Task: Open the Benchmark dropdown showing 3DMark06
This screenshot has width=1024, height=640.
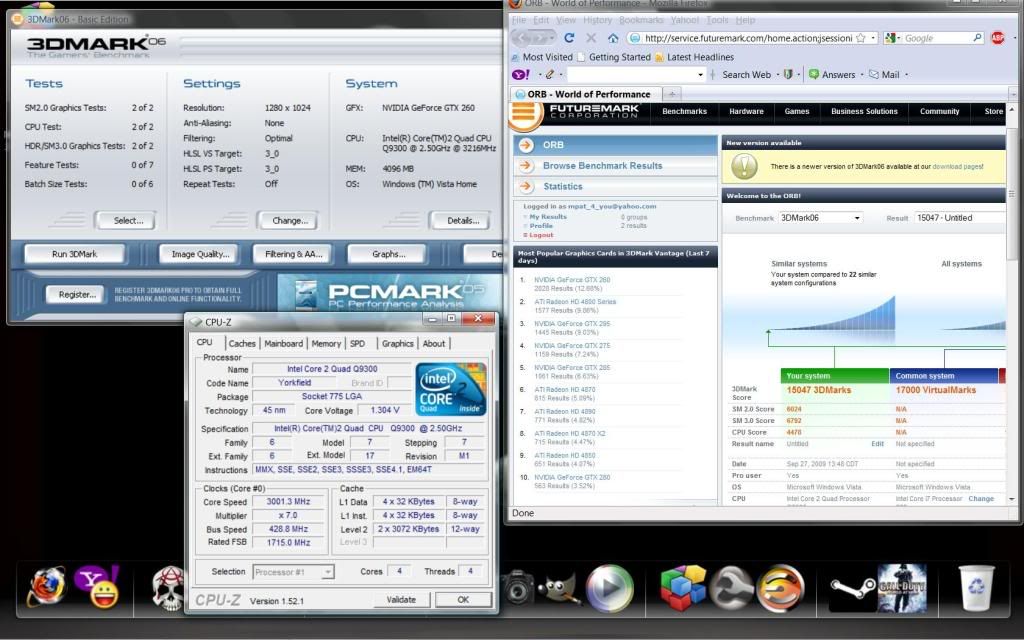Action: 821,217
